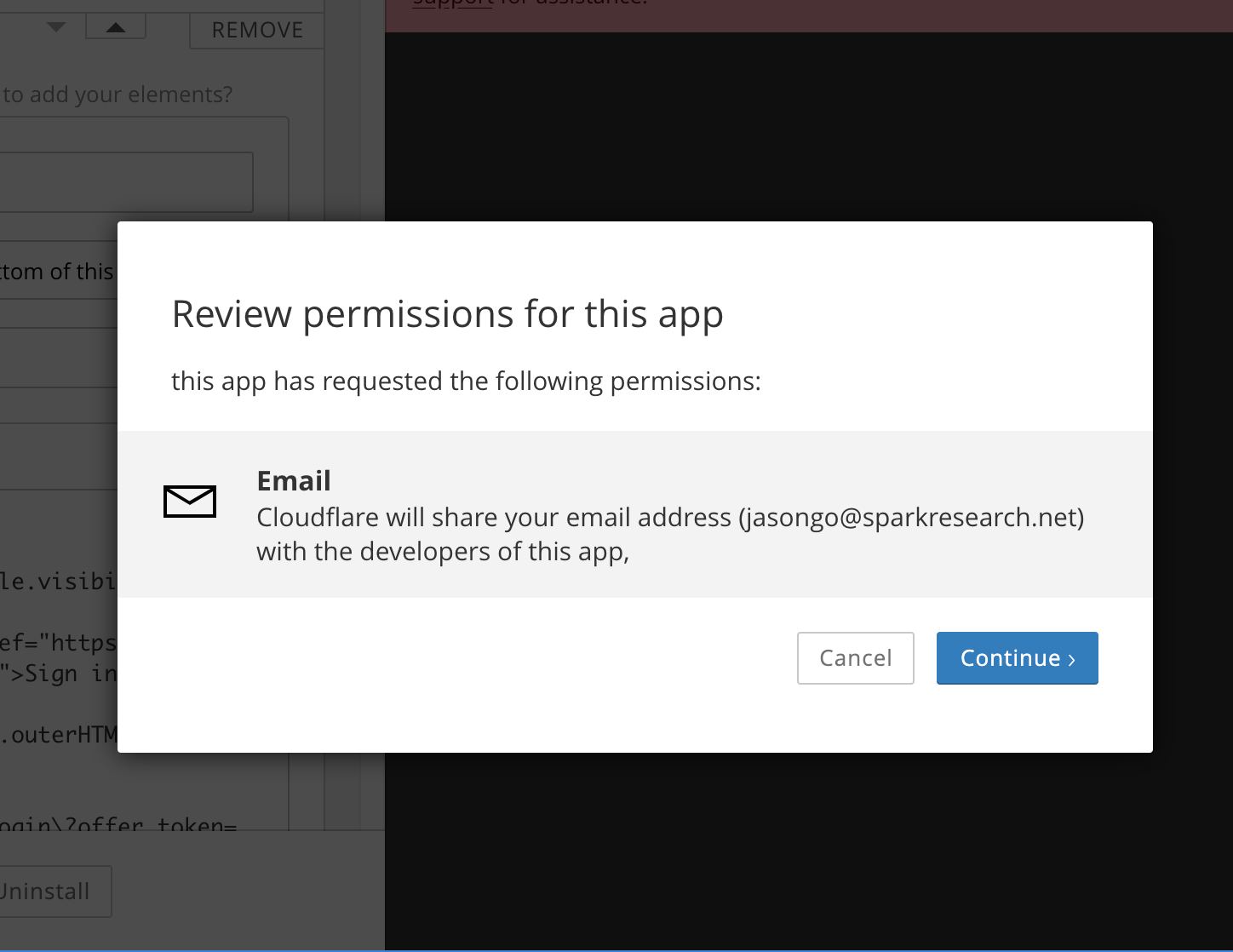1233x952 pixels.
Task: Move element down with the down arrow
Action: coord(56,27)
